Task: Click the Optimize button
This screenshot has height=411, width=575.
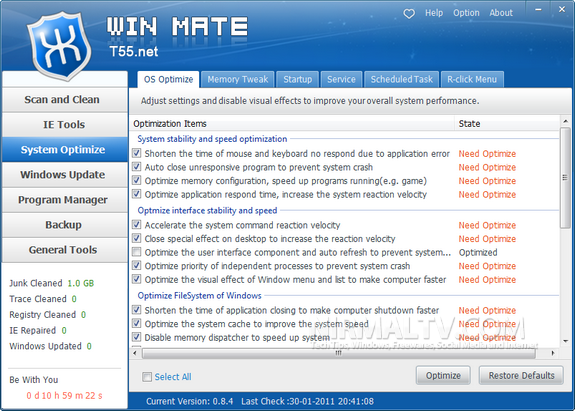Action: click(x=443, y=375)
